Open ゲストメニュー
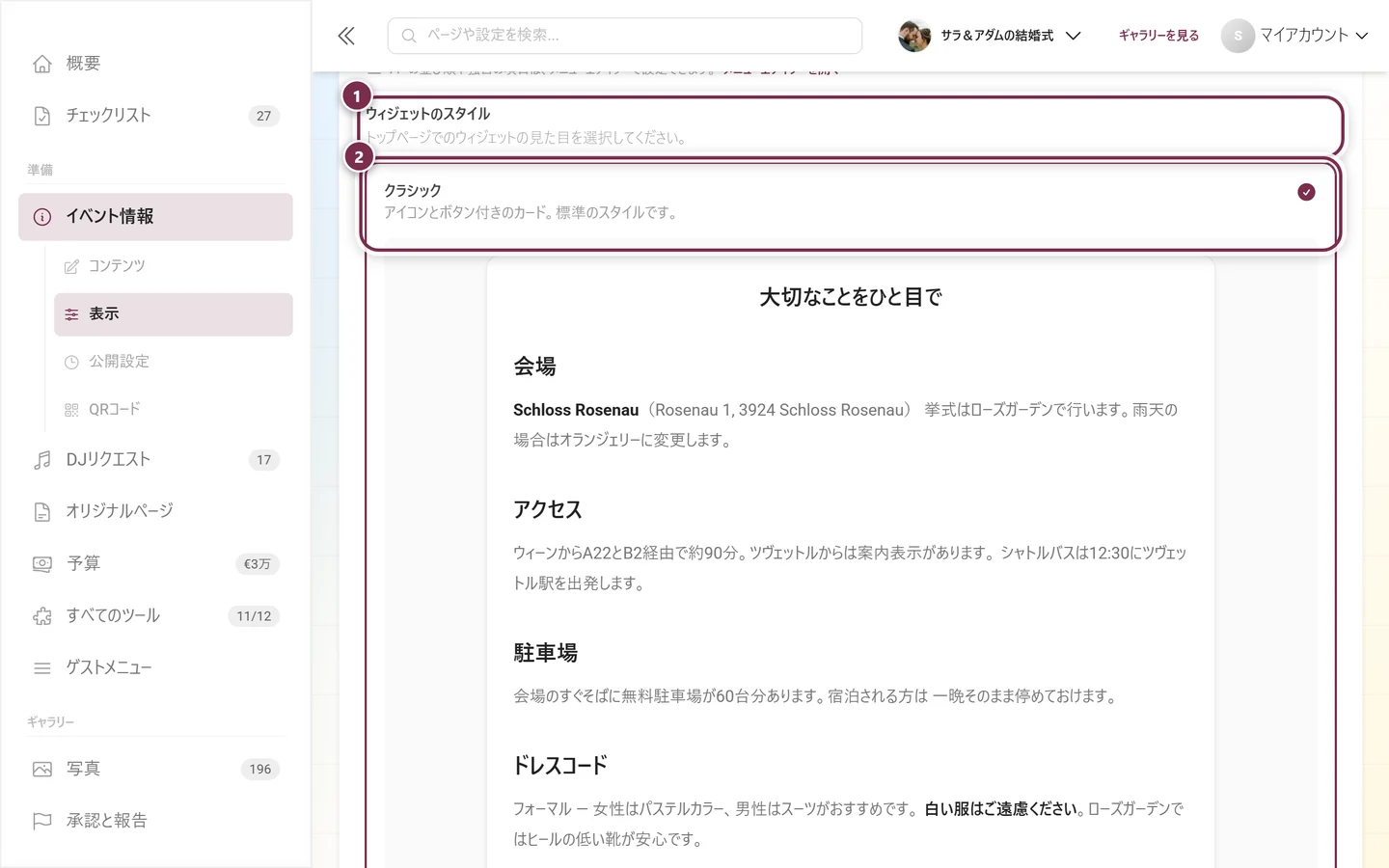The width and height of the screenshot is (1389, 868). click(x=155, y=668)
